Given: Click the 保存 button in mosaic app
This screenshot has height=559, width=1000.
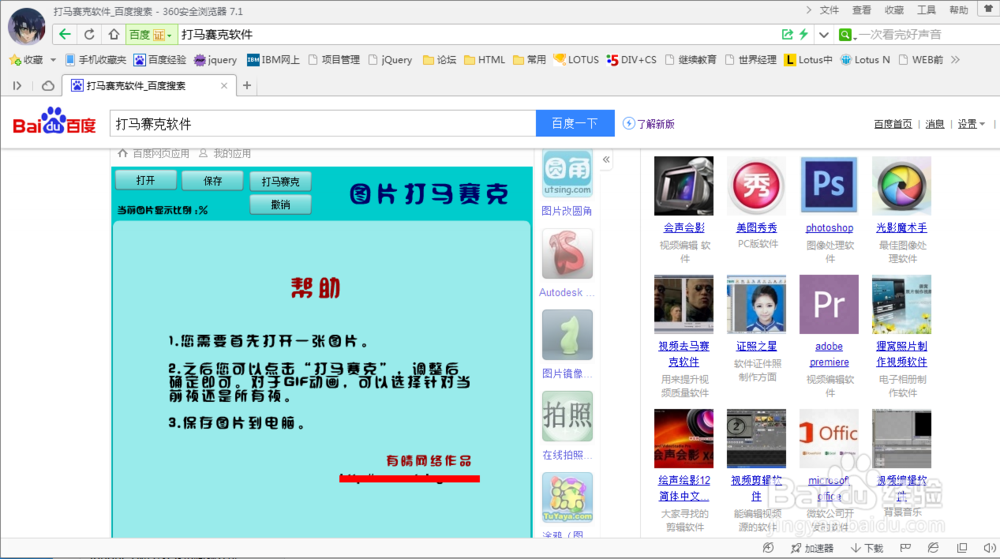Looking at the screenshot, I should coord(212,181).
